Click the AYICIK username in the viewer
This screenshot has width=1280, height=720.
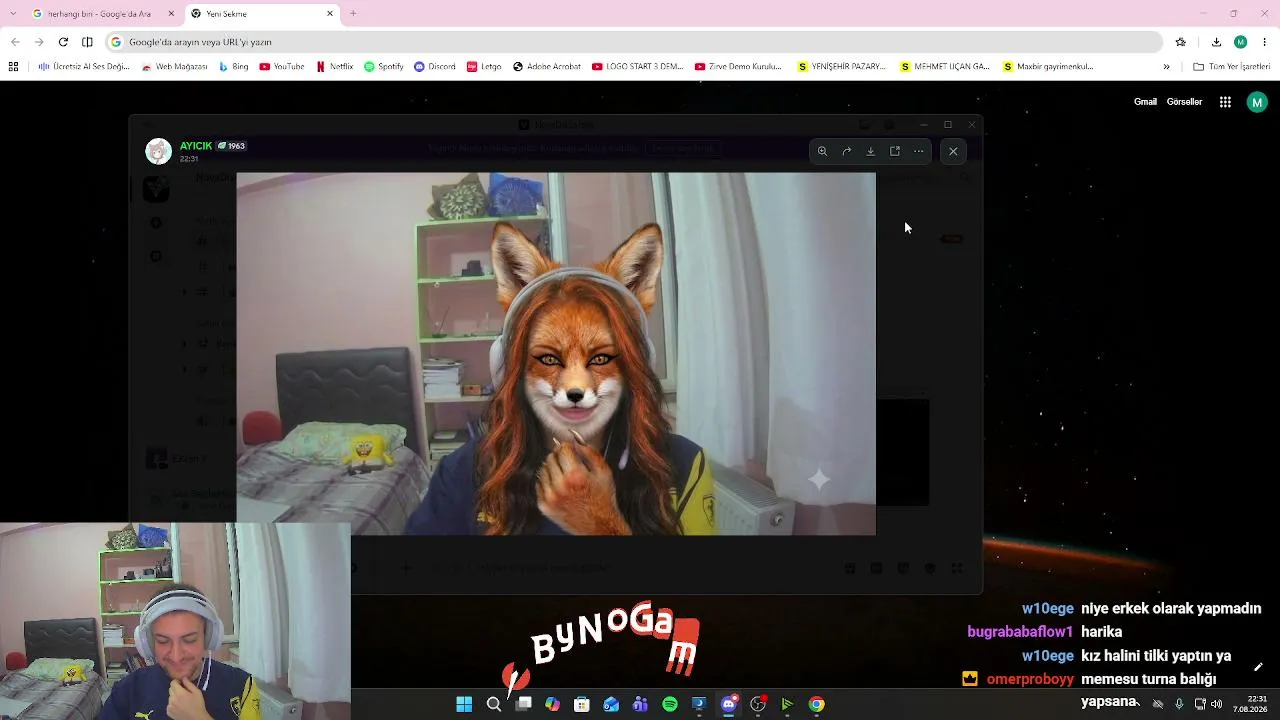tap(196, 146)
